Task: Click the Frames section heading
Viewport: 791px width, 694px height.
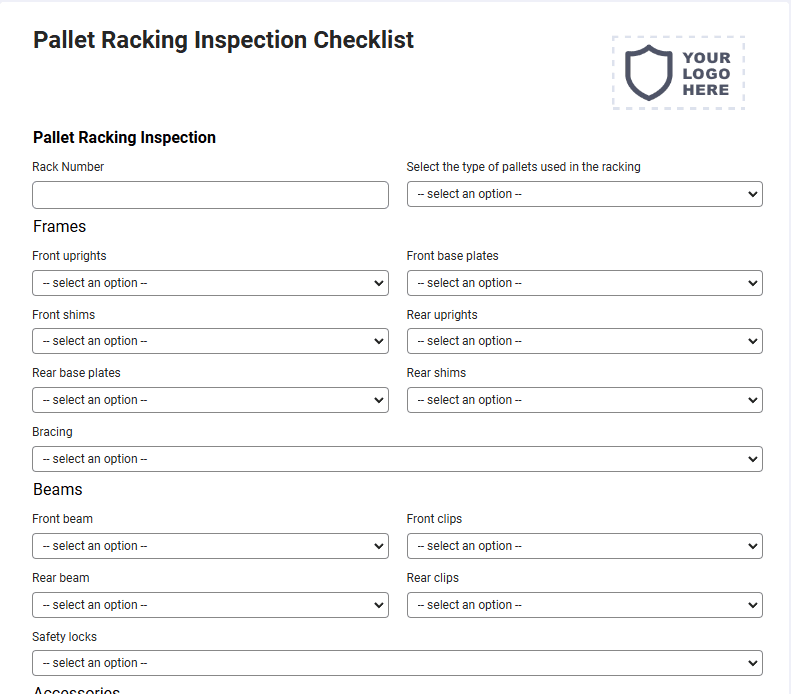Action: click(x=60, y=226)
